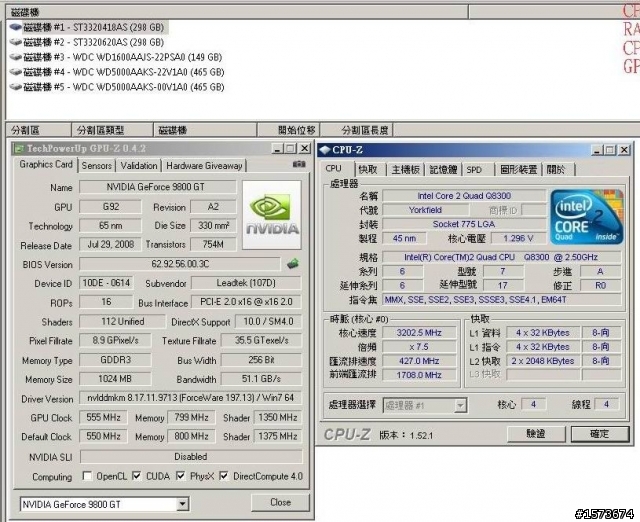Click disk icon for drive #1 ST3320418AS
The height and width of the screenshot is (522, 640).
point(16,27)
